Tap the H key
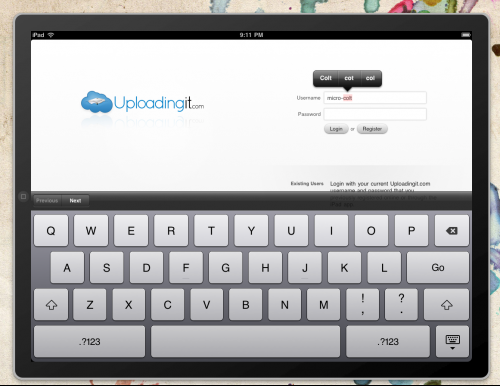 coord(265,268)
